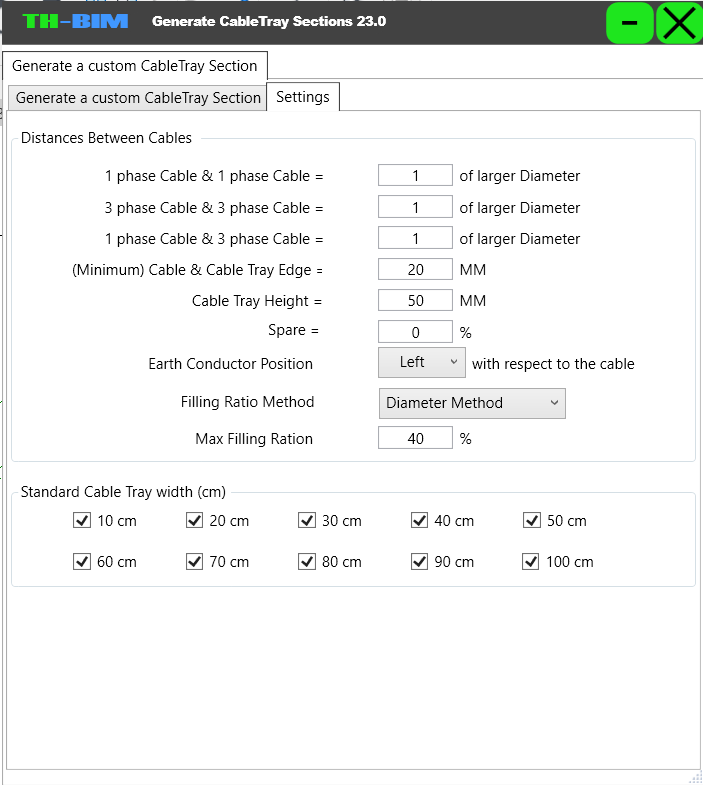Toggle the 30 cm tray width checkbox
This screenshot has height=785, width=703.
click(307, 520)
